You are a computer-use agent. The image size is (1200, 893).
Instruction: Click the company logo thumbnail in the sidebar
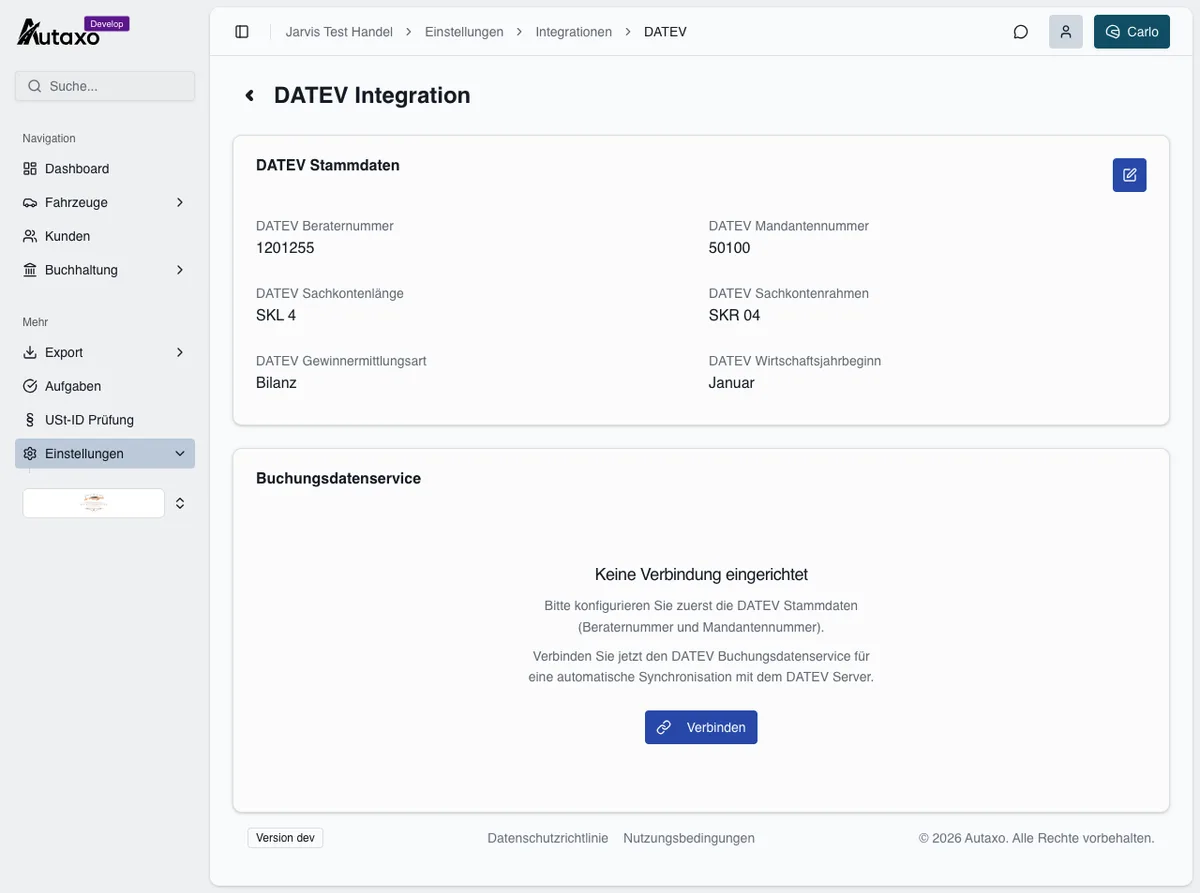94,503
